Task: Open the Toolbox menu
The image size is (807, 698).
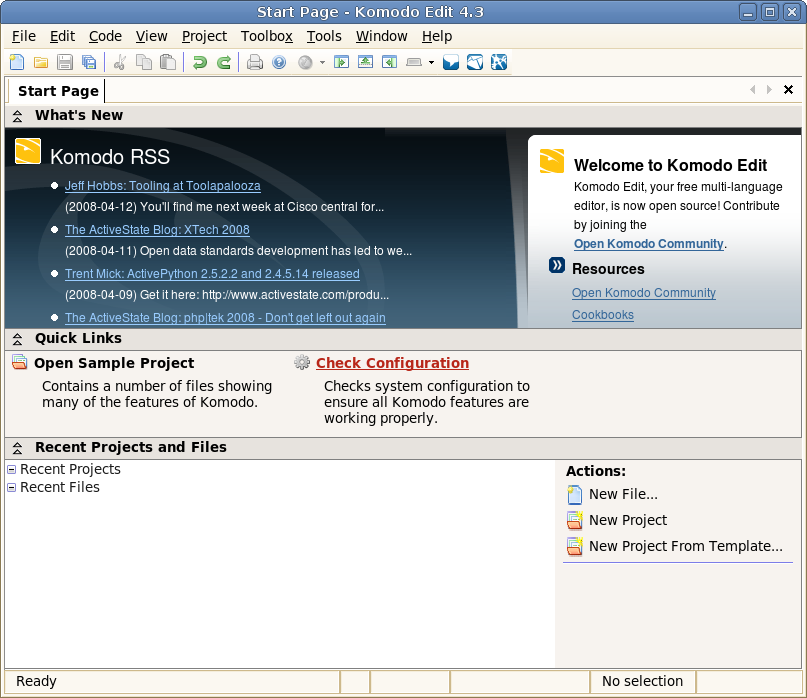Action: pyautogui.click(x=267, y=36)
